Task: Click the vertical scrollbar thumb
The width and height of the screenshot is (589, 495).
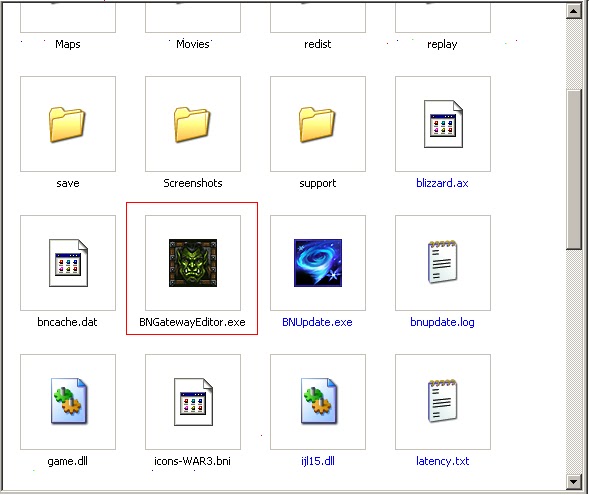Action: click(x=574, y=169)
